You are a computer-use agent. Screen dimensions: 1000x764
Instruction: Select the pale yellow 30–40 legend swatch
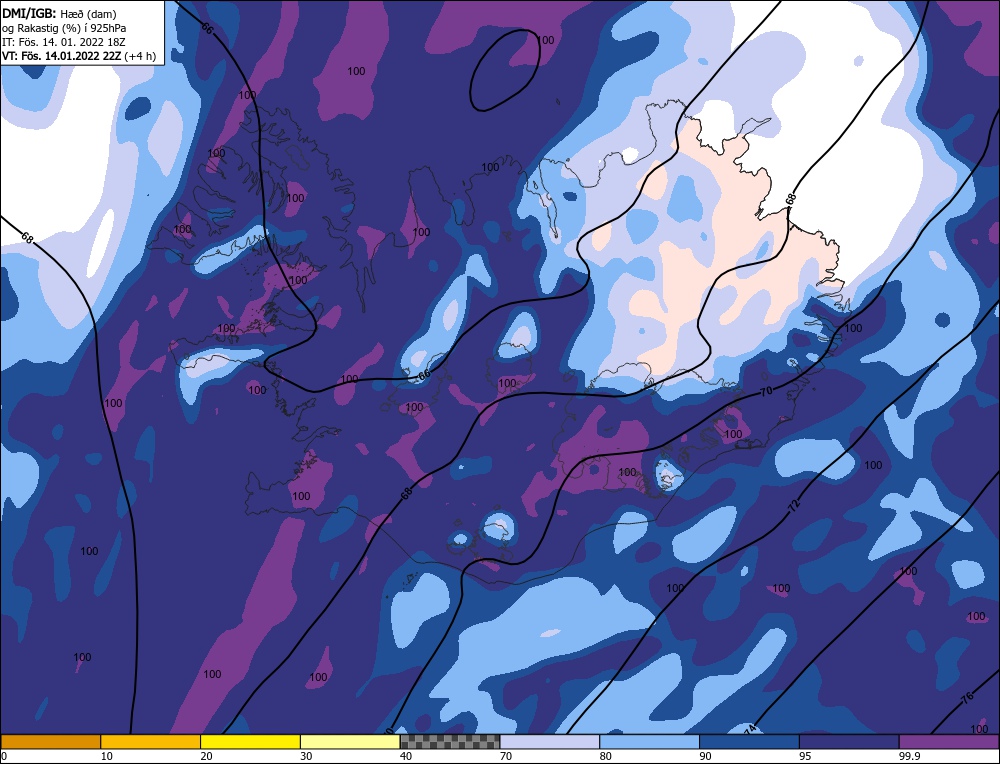pyautogui.click(x=350, y=741)
